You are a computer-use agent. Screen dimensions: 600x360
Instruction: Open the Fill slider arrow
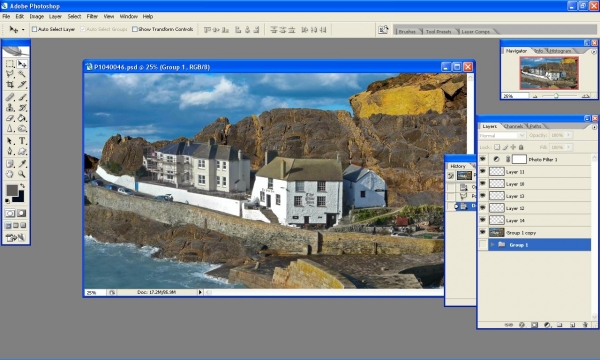pos(569,147)
